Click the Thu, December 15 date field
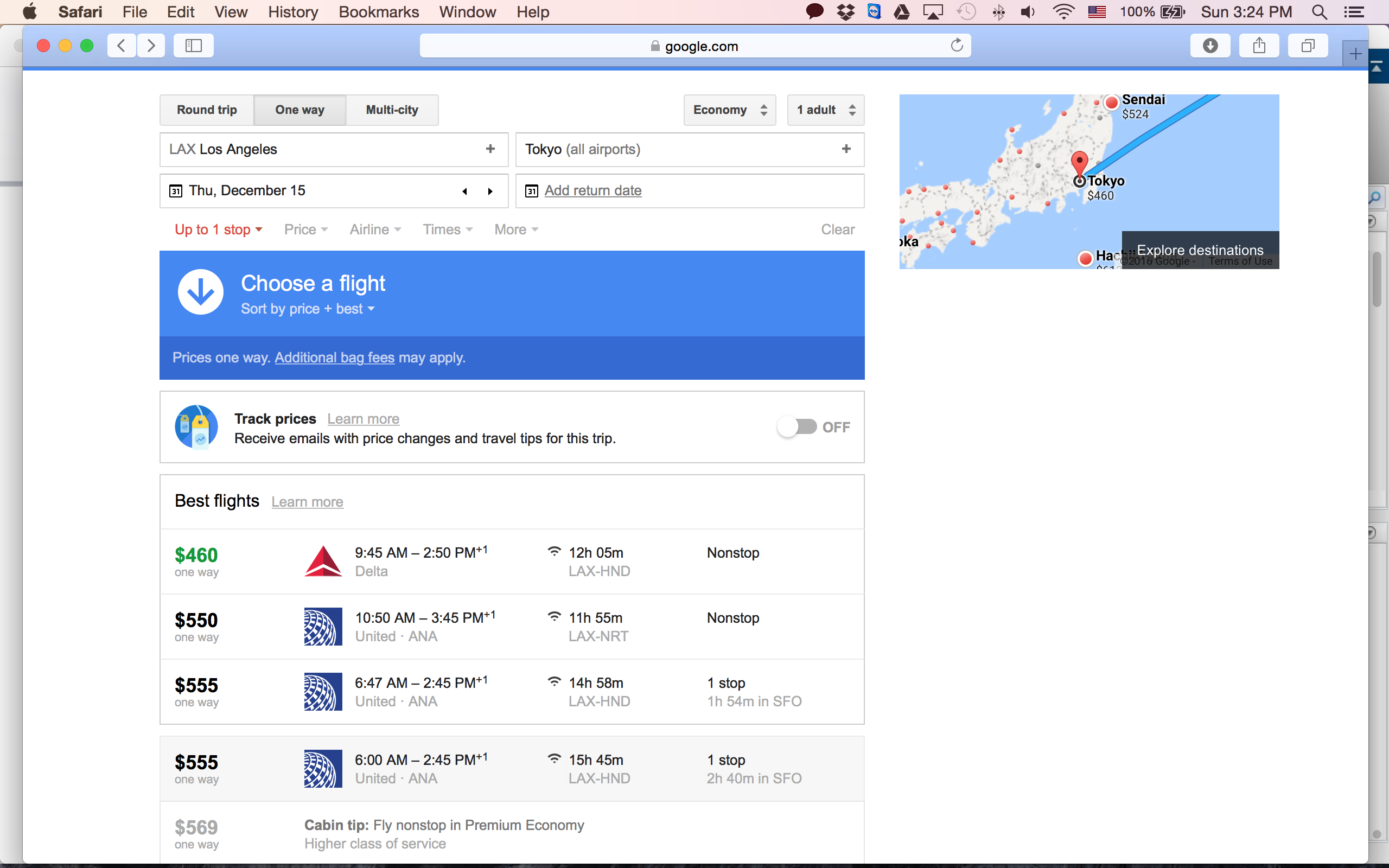The height and width of the screenshot is (868, 1389). (x=334, y=190)
